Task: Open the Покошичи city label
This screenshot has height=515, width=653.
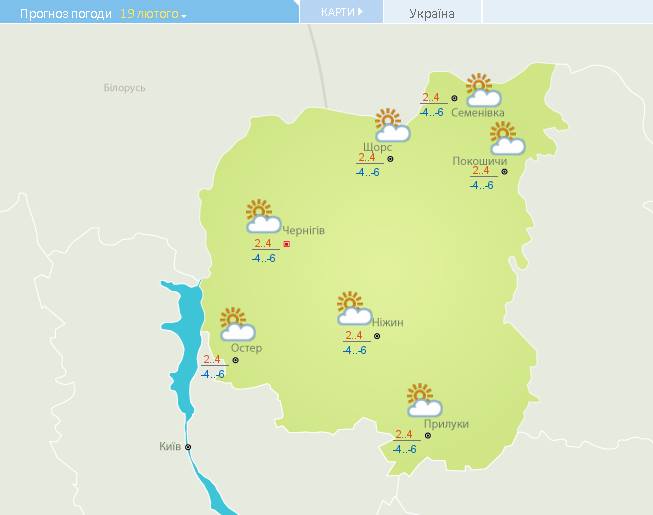Action: (x=480, y=161)
